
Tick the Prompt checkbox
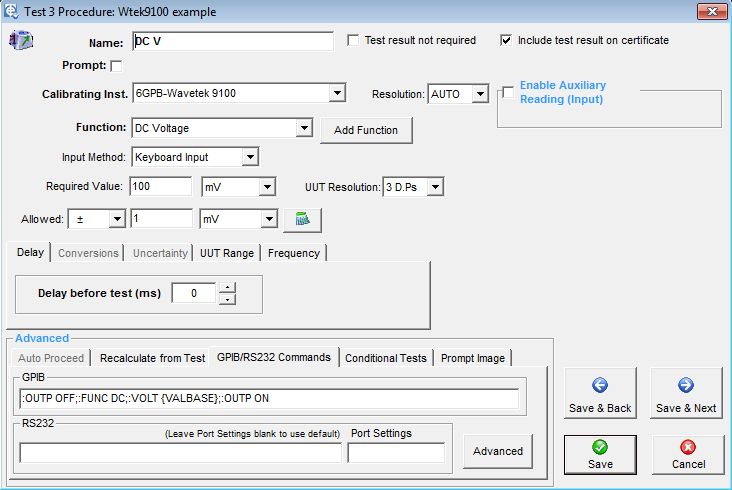coord(116,67)
